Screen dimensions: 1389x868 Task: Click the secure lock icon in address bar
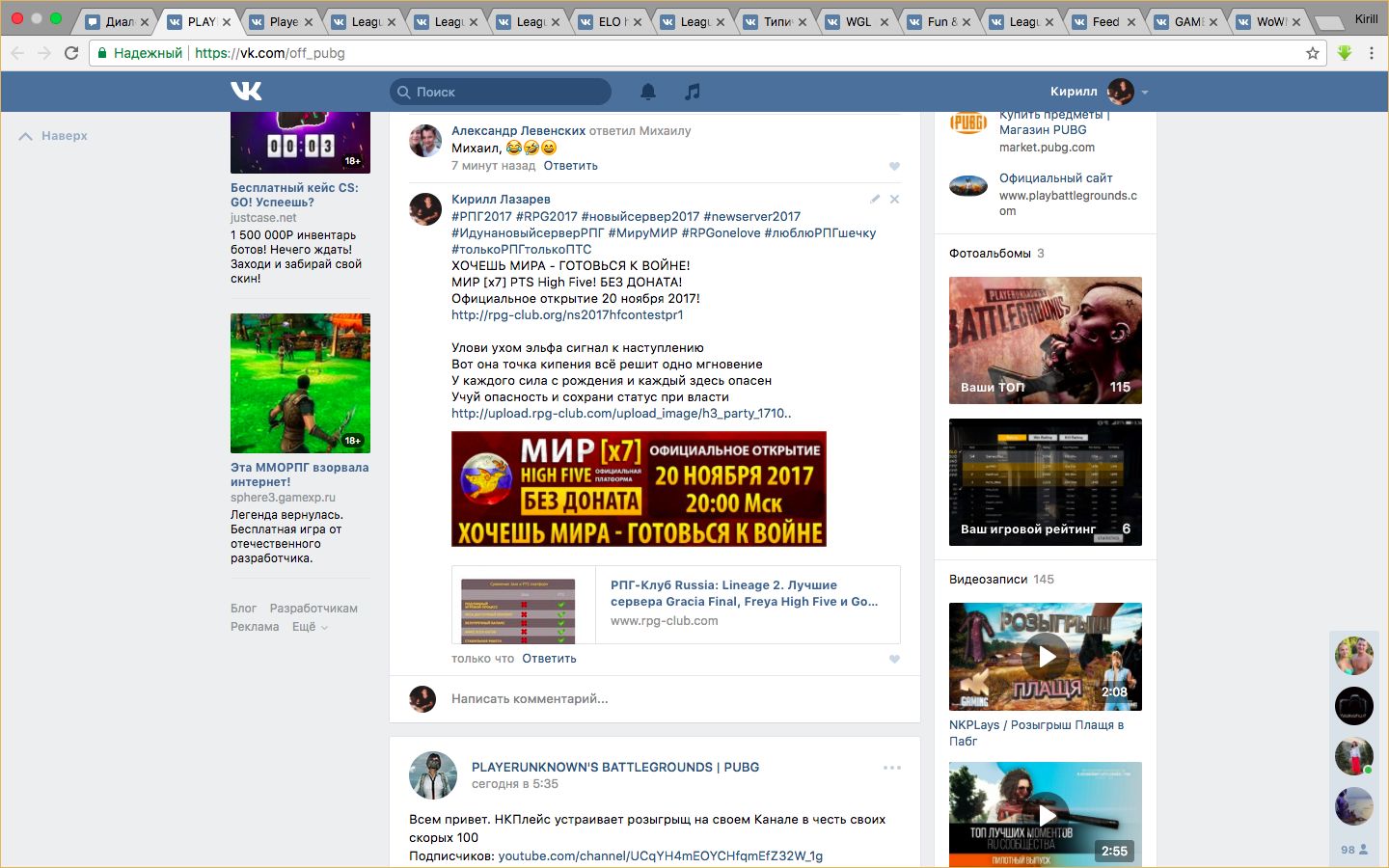point(102,53)
